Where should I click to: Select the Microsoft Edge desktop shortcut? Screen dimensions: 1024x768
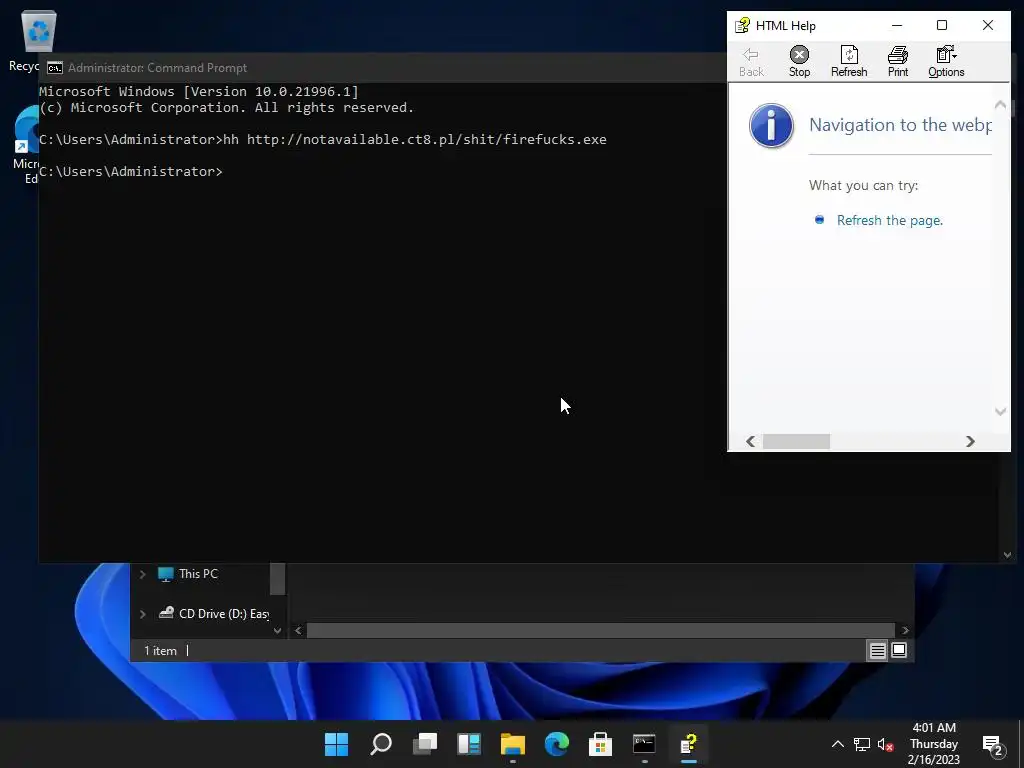point(26,145)
